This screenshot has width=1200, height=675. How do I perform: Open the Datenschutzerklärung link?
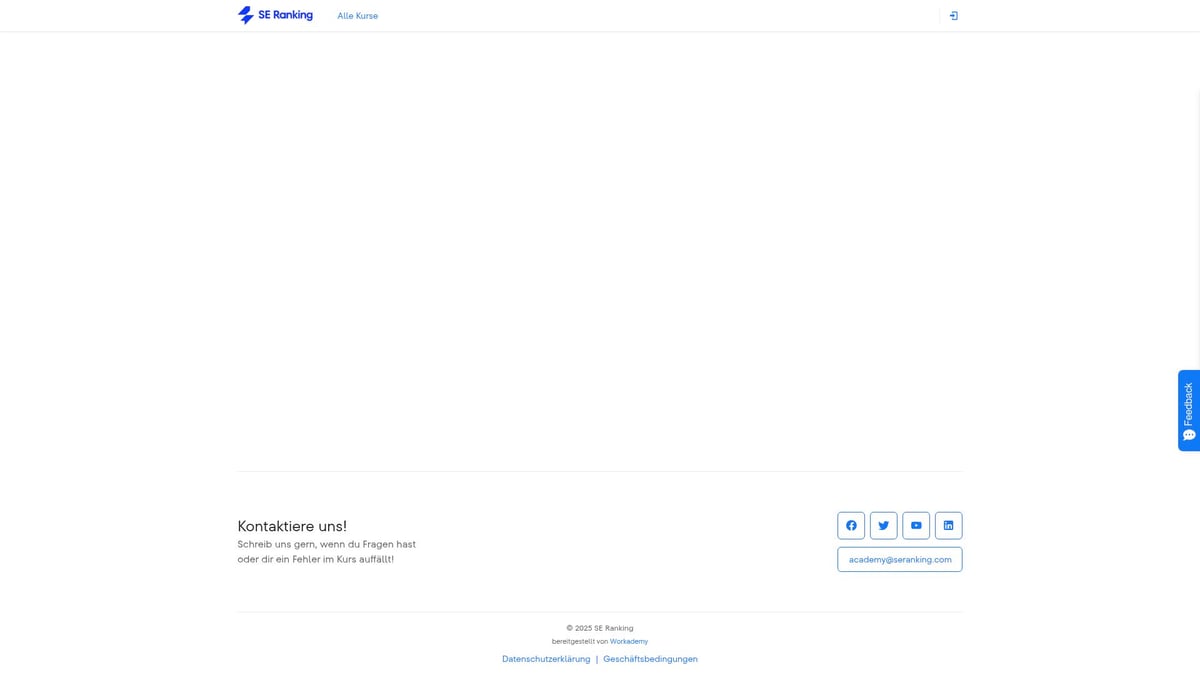(546, 659)
